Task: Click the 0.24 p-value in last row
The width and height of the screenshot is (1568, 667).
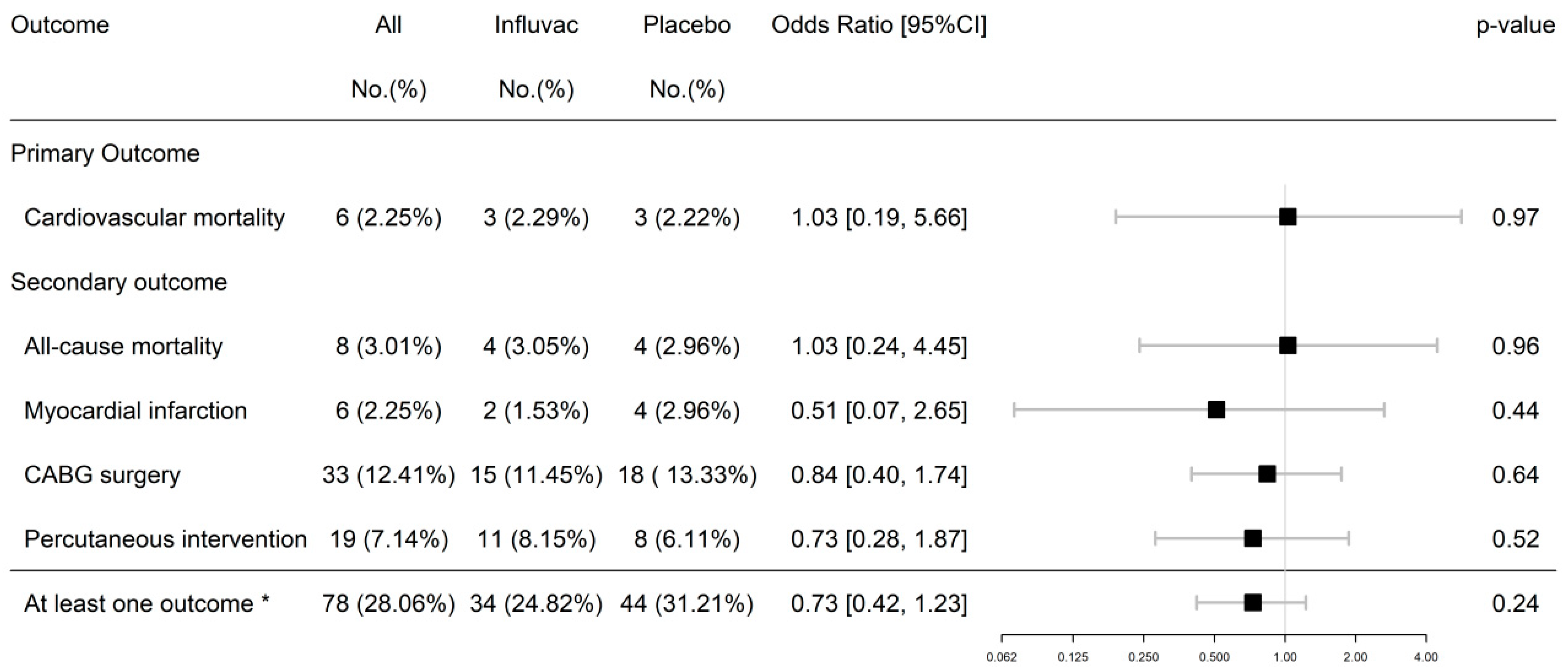Action: (1515, 603)
